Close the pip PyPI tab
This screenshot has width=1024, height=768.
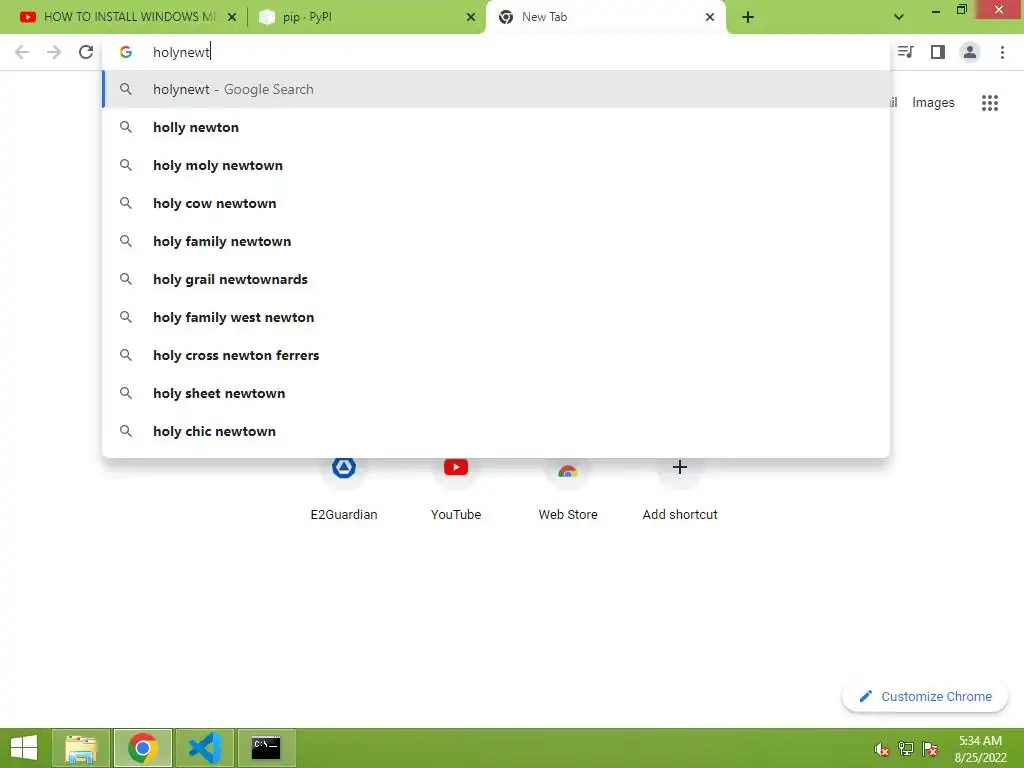471,17
